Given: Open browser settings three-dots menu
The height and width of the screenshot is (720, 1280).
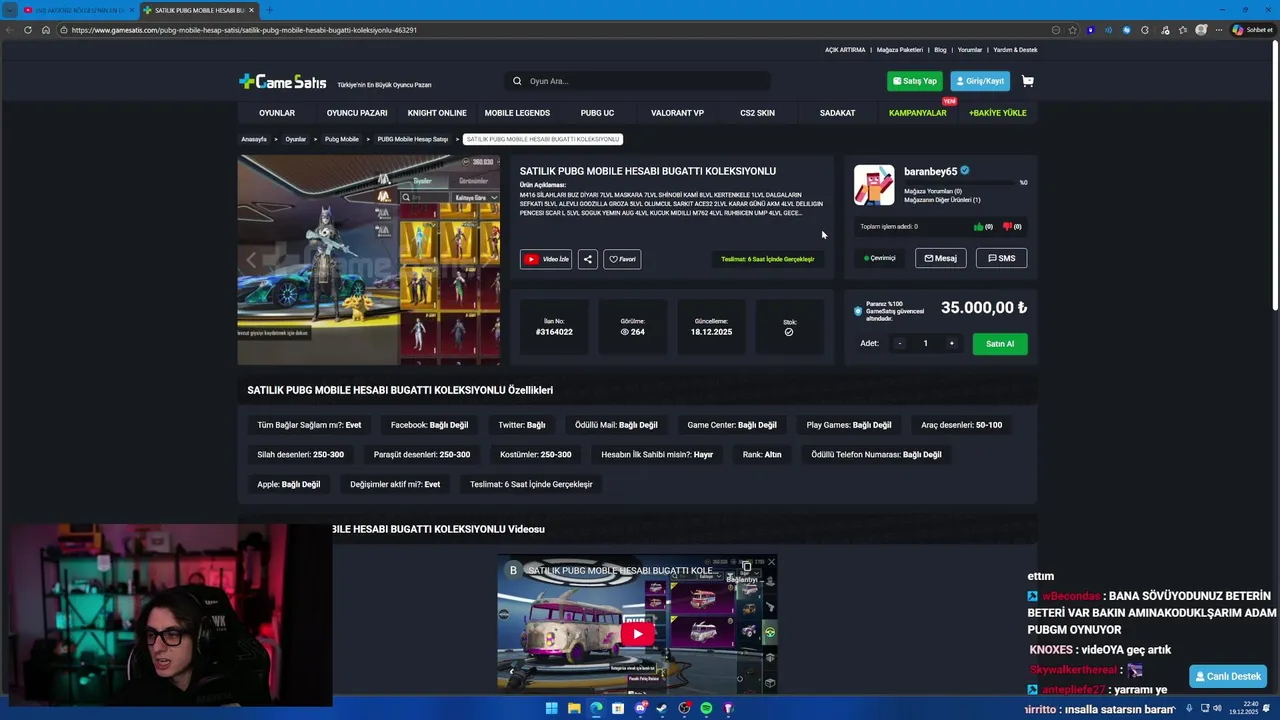Looking at the screenshot, I should coord(1218,30).
